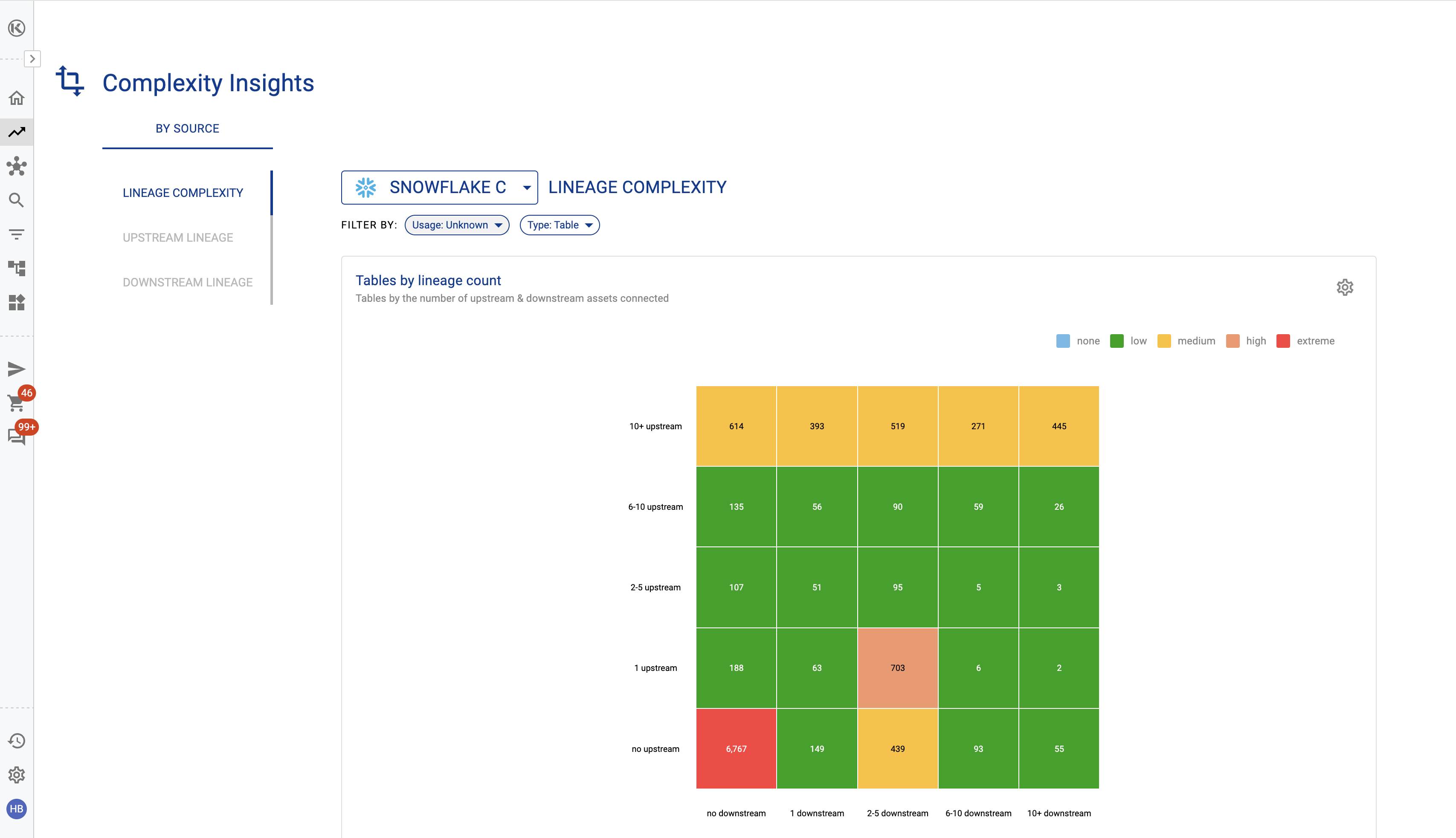Viewport: 1456px width, 838px height.
Task: Open conversations icon with 99+ badge
Action: (17, 436)
